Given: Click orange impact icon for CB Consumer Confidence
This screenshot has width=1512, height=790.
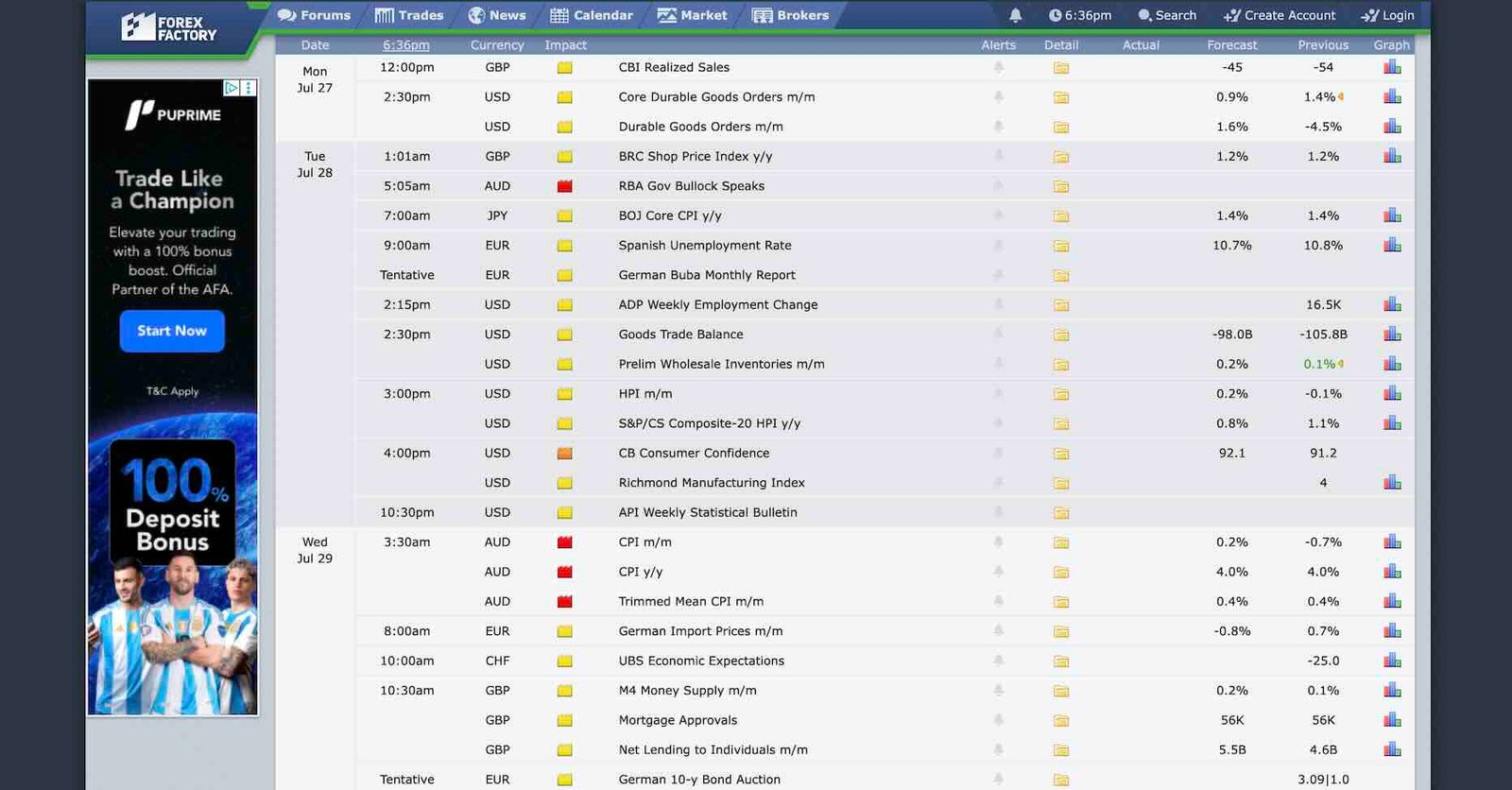Looking at the screenshot, I should pos(565,453).
